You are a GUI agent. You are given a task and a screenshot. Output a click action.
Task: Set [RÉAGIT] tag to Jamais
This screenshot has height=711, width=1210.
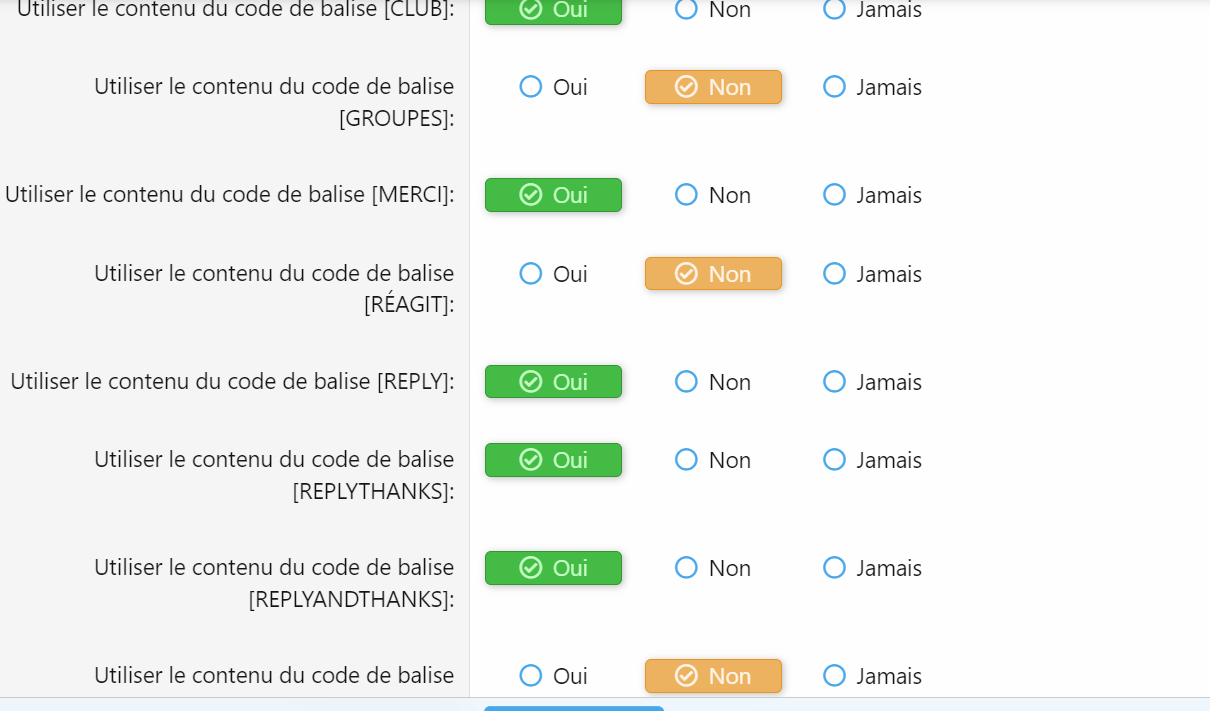[x=834, y=274]
